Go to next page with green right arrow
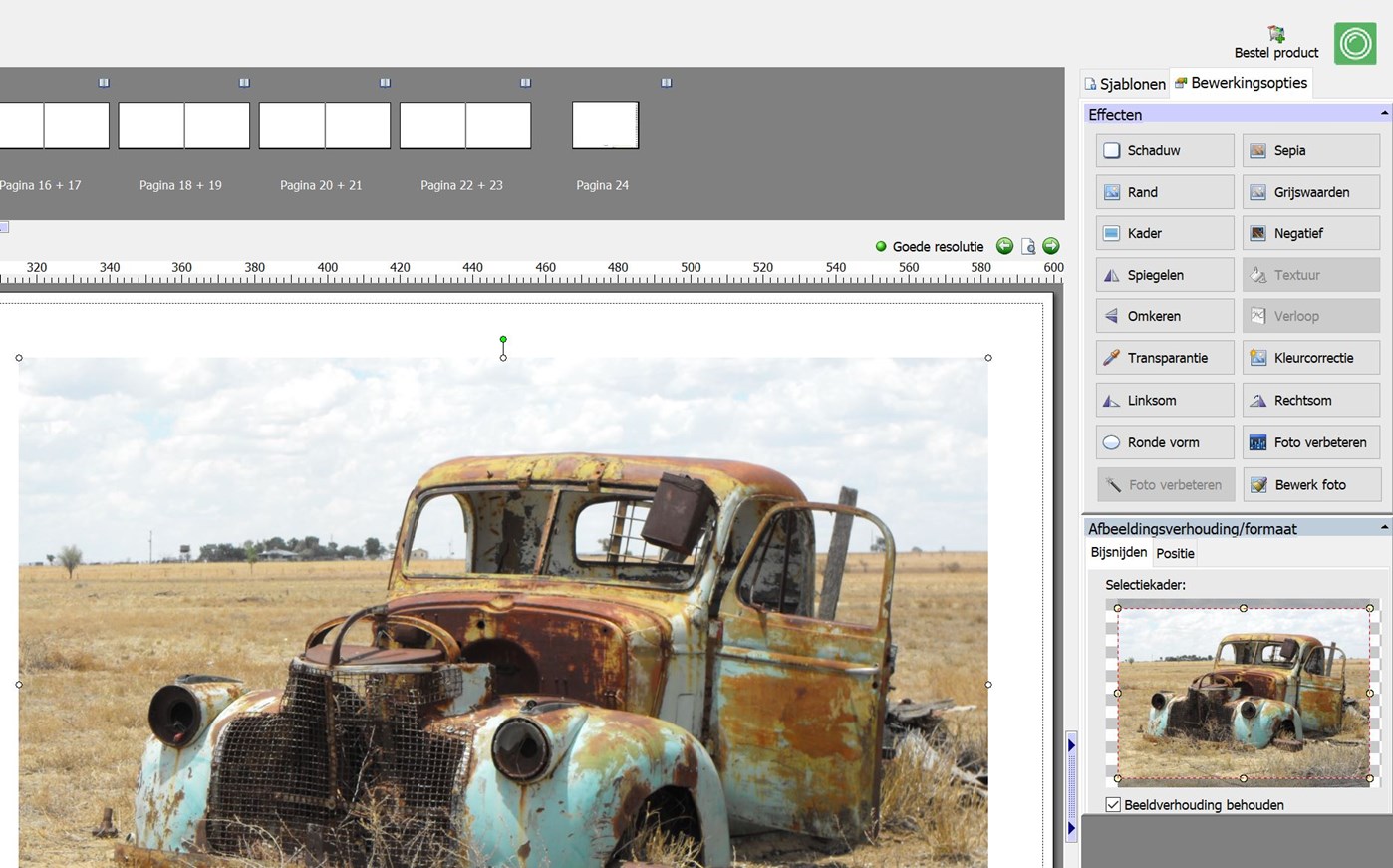The height and width of the screenshot is (868, 1393). [x=1051, y=246]
